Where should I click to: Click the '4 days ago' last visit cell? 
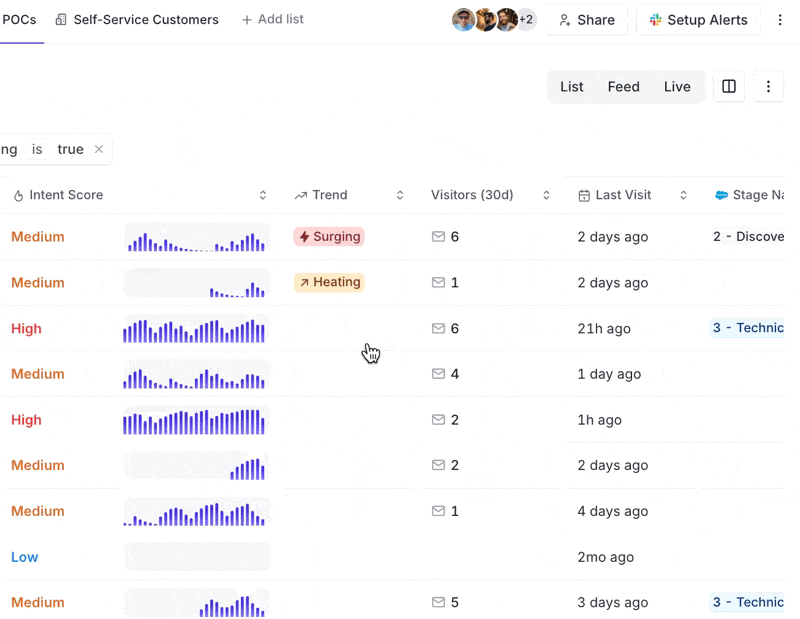point(613,511)
